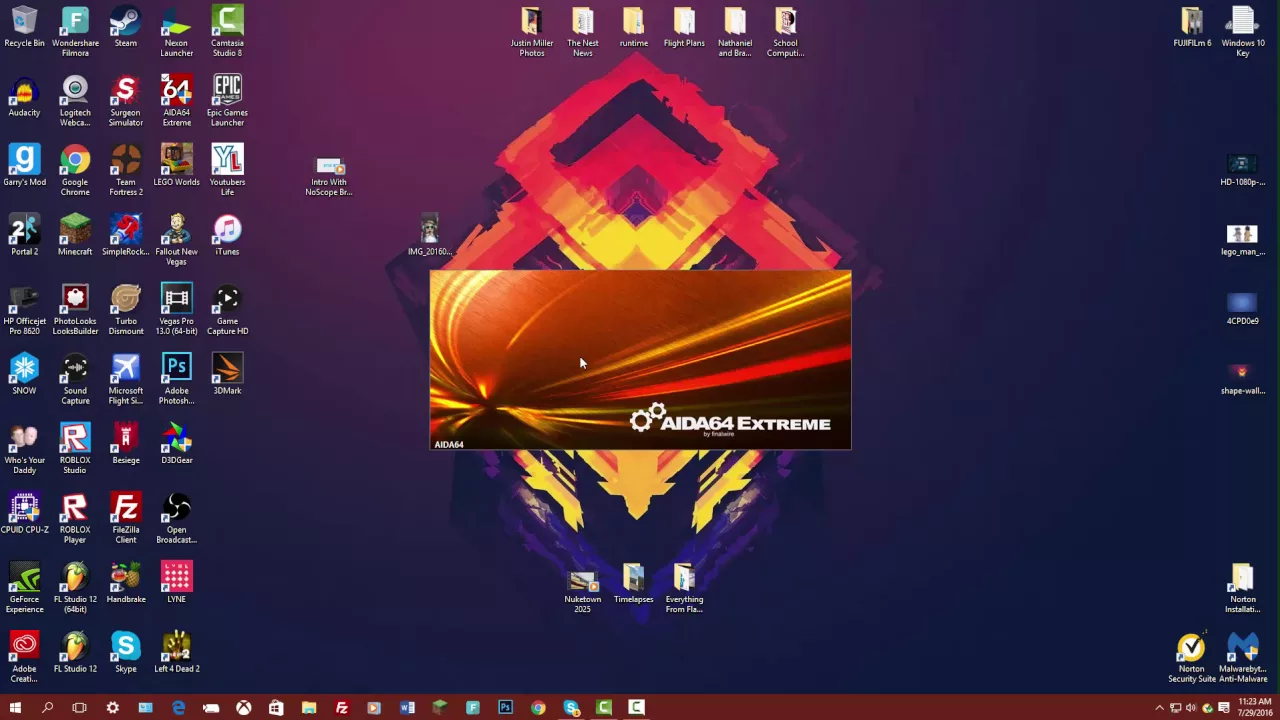Select Garry's Mod desktop icon
This screenshot has width=1280, height=720.
tap(24, 167)
